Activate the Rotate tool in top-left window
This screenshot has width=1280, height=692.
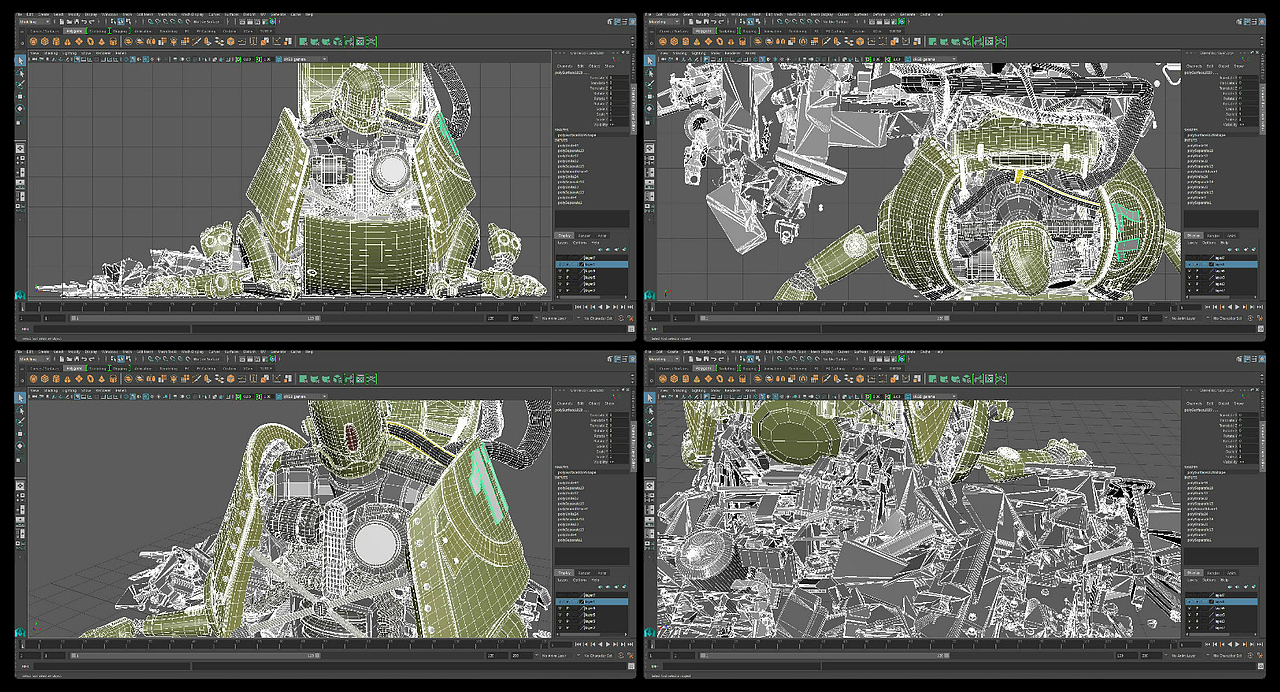point(20,108)
